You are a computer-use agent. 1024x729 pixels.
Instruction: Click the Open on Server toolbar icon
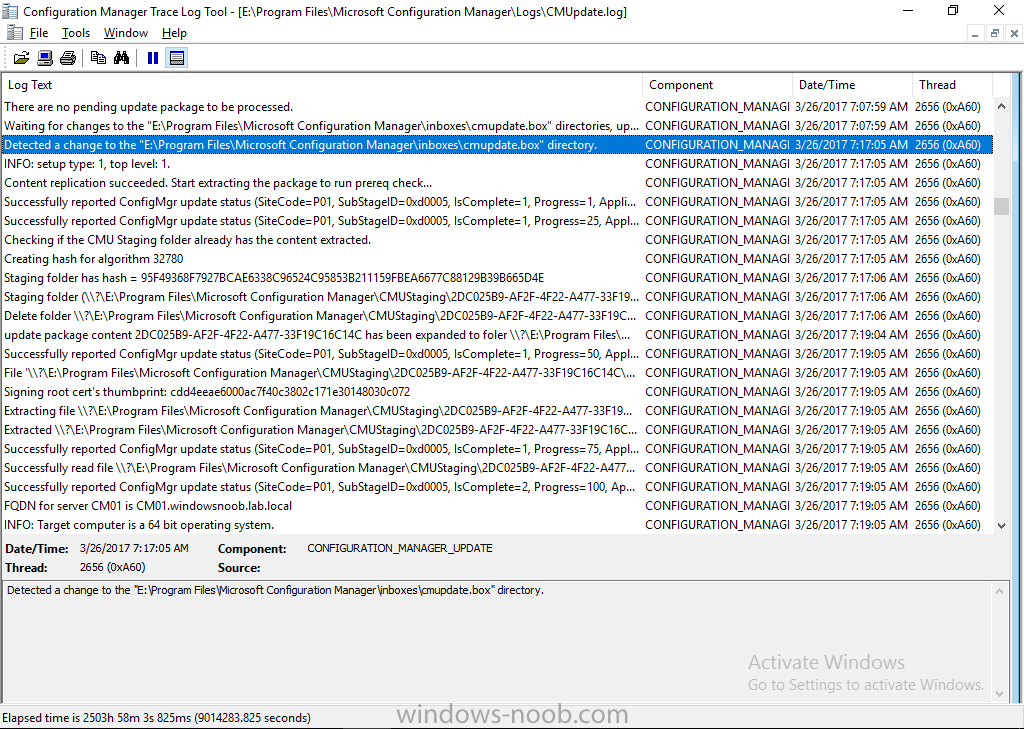coord(44,58)
